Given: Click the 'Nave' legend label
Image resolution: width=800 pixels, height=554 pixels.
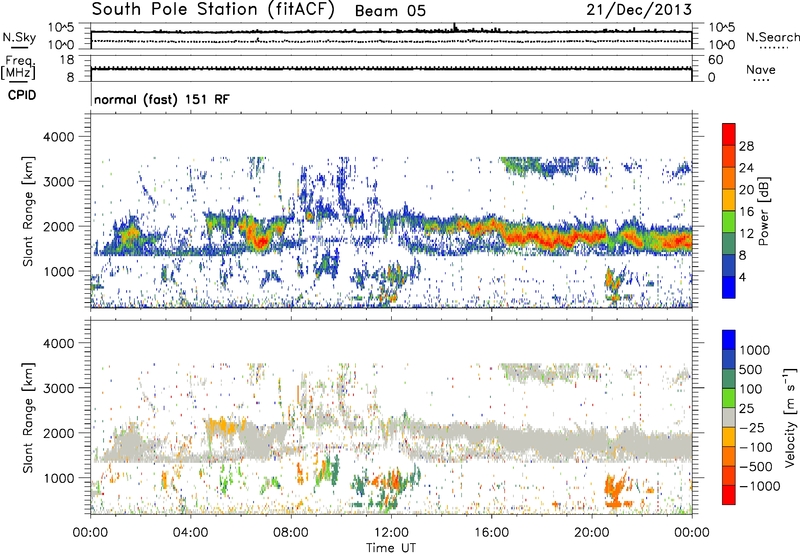Looking at the screenshot, I should point(761,69).
